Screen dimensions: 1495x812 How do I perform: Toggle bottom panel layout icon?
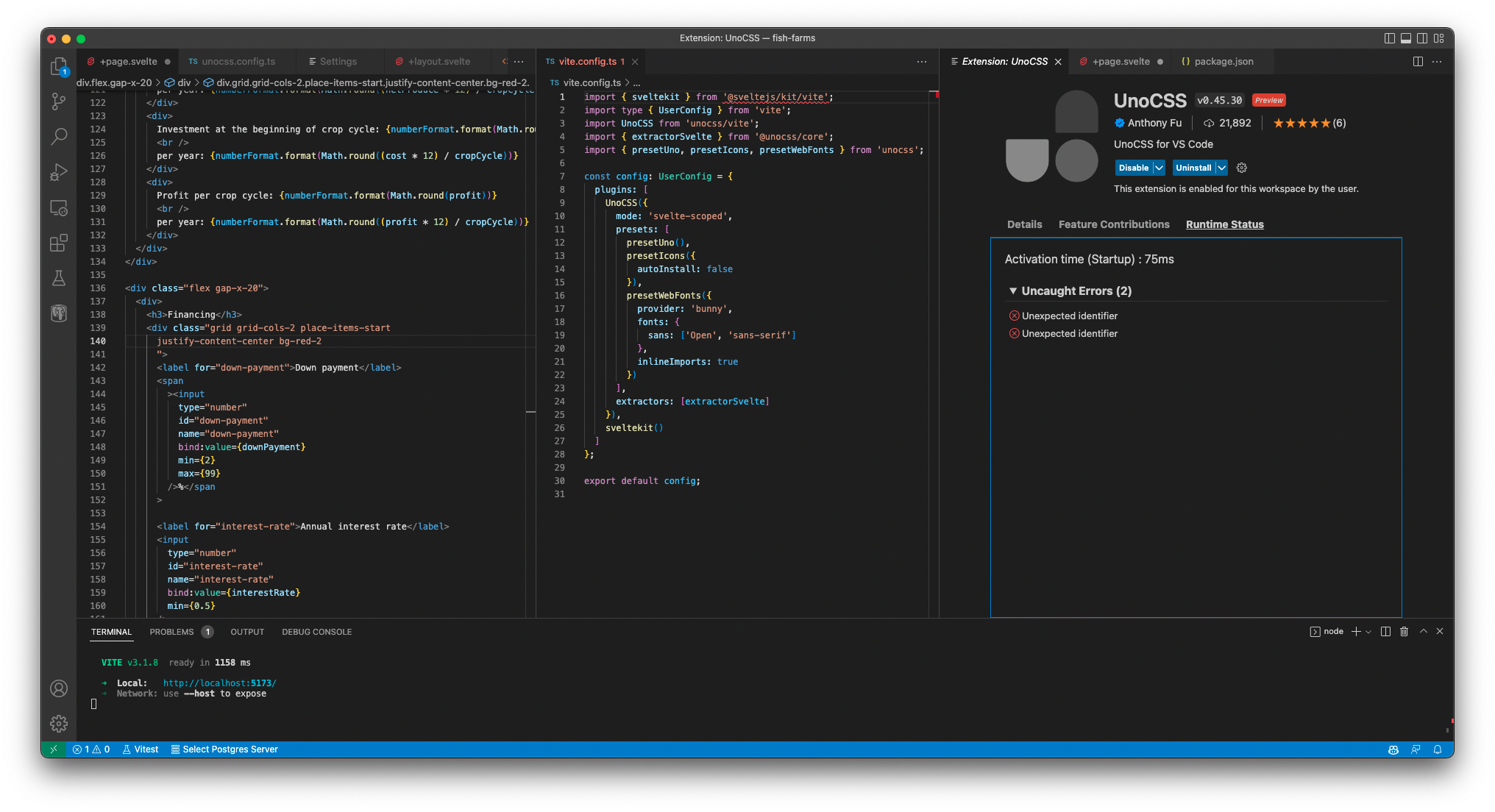1406,38
